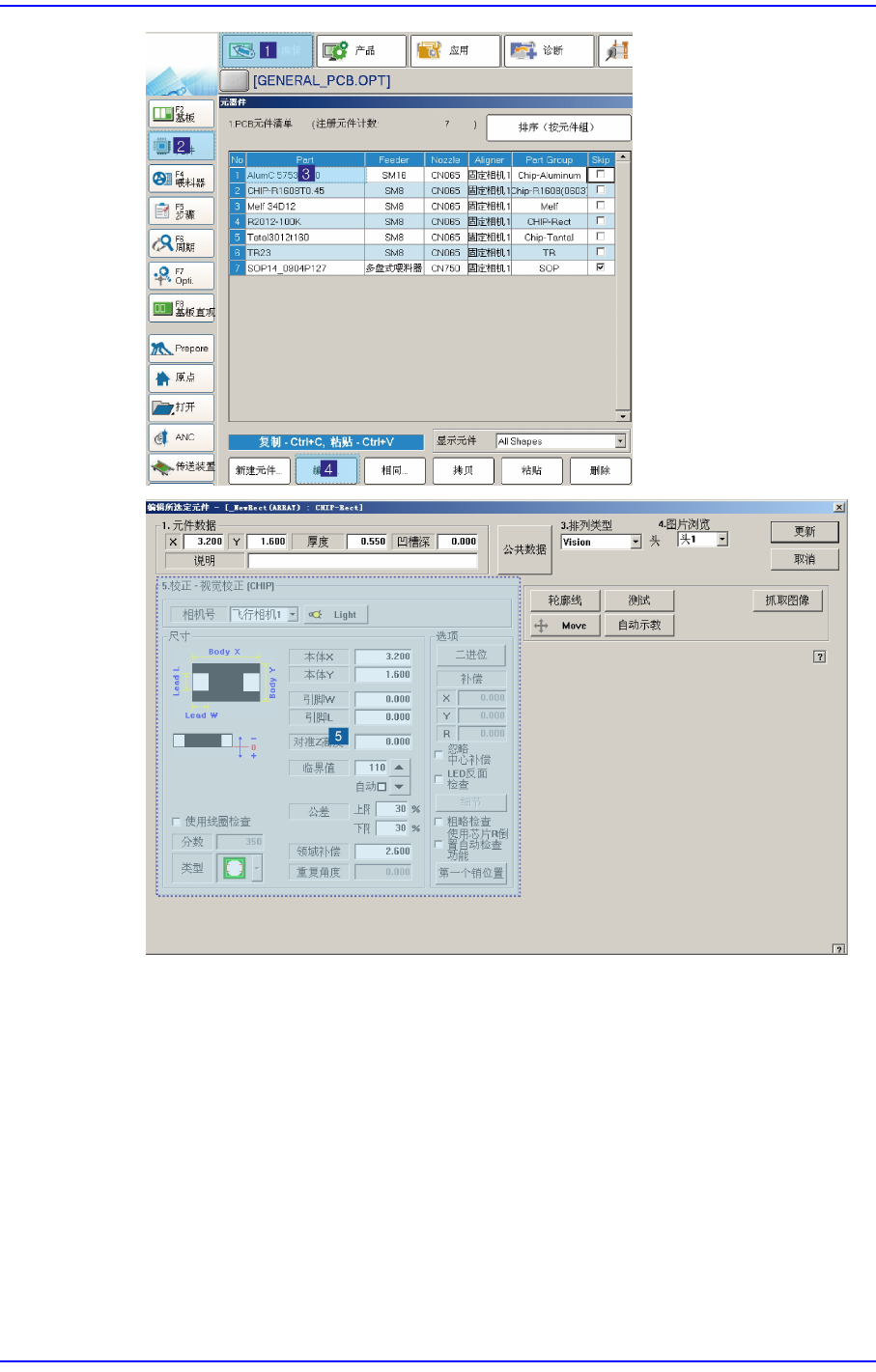Enable LED反面检查 checkbox
This screenshot has height=1372, width=876.
pos(438,779)
